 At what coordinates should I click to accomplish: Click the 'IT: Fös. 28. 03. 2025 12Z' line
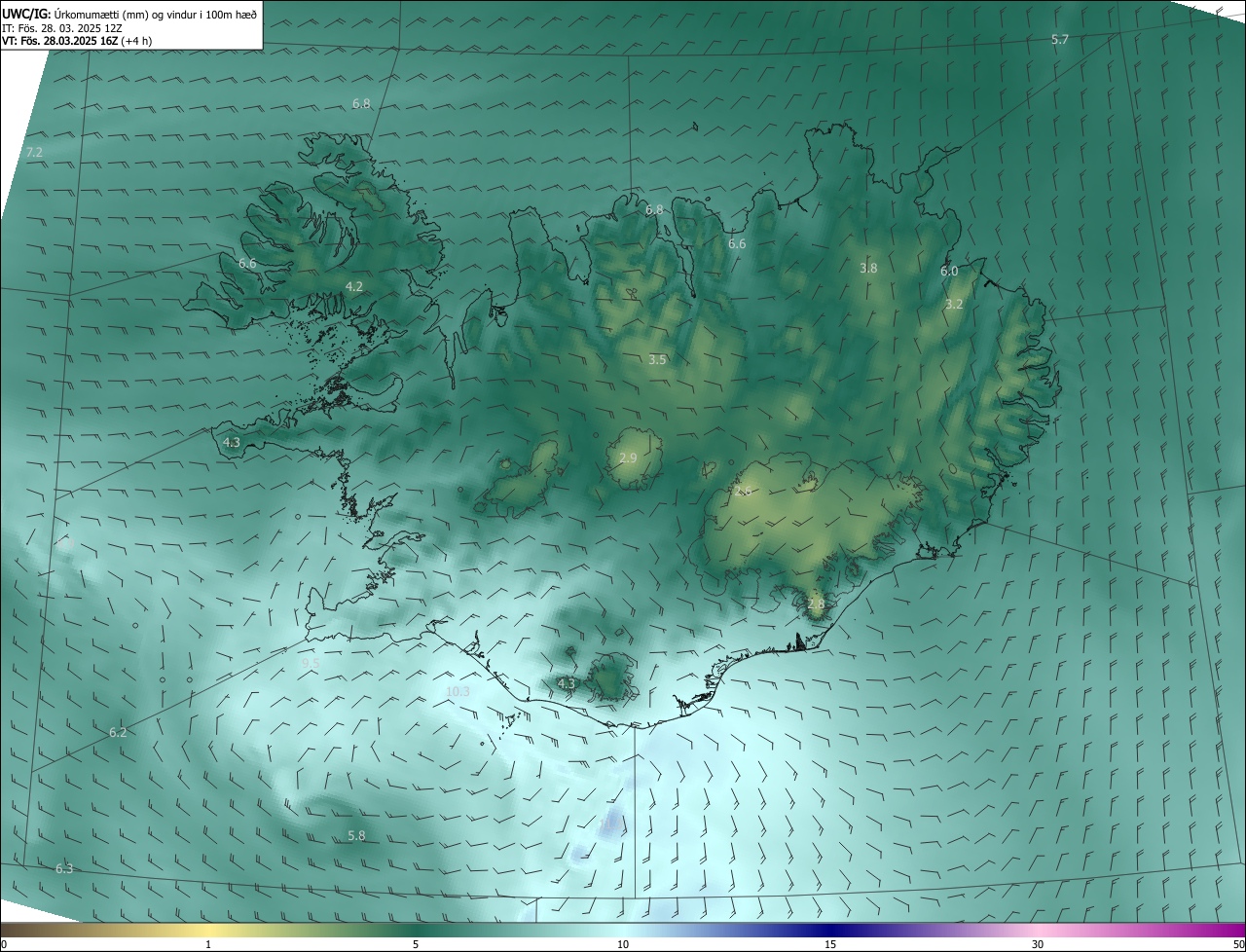tap(63, 27)
